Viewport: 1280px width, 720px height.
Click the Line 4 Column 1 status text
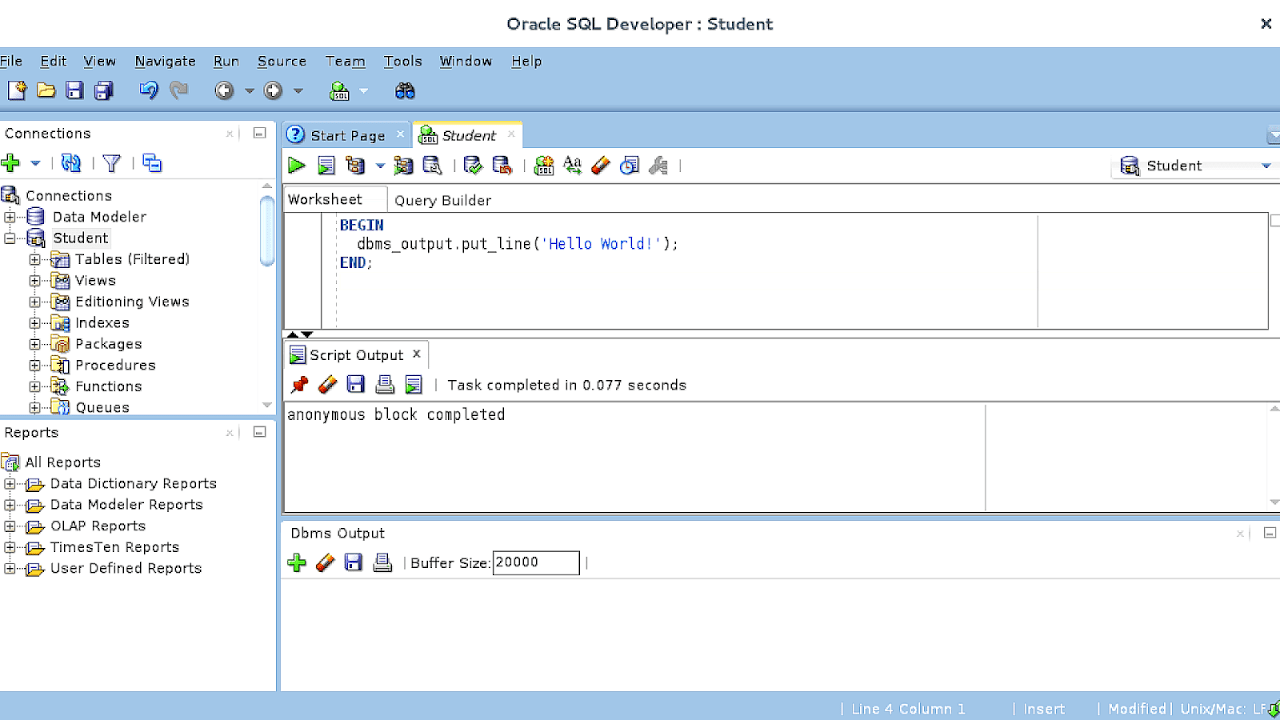[x=908, y=709]
